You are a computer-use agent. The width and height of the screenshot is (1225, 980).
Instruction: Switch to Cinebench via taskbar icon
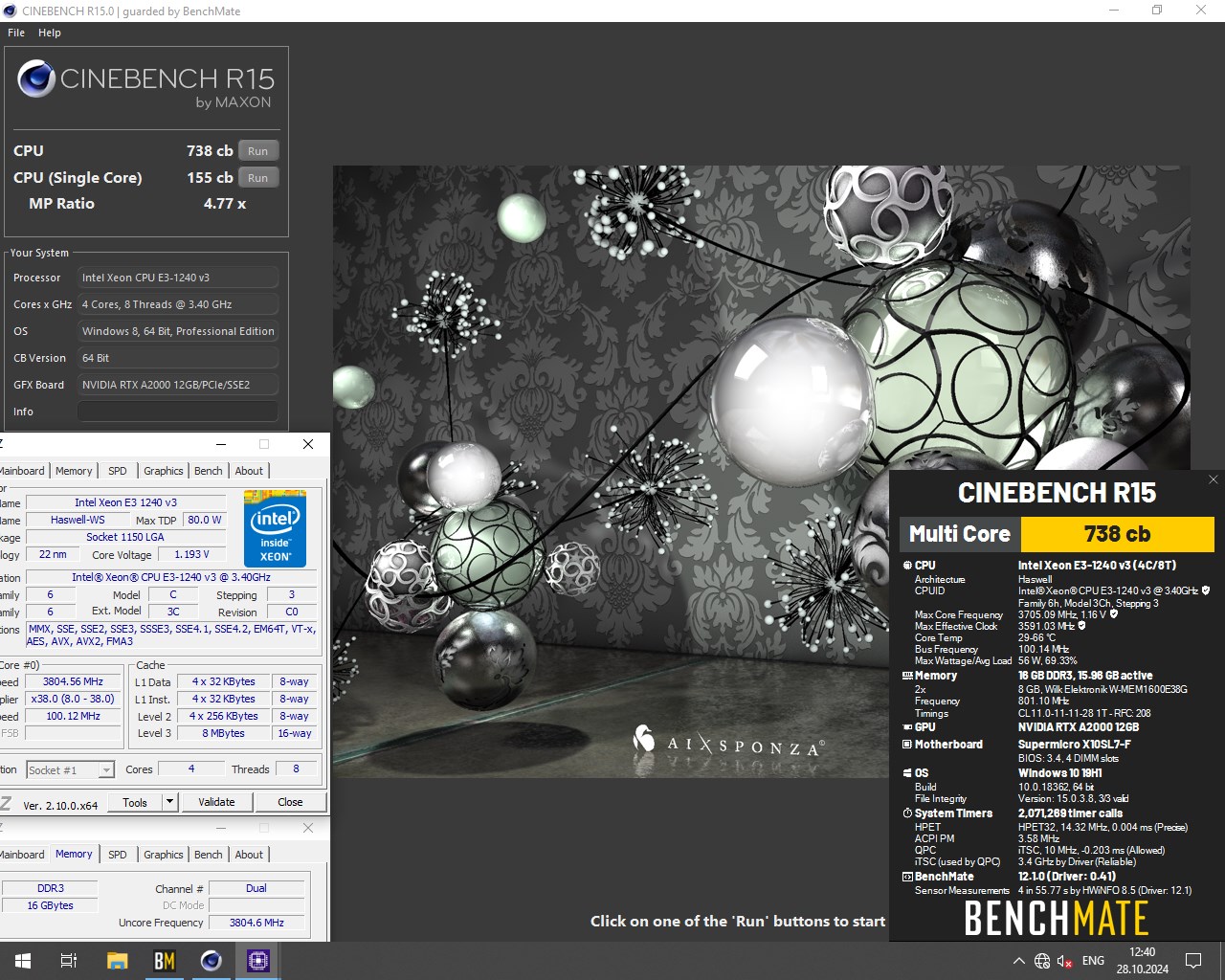click(212, 961)
